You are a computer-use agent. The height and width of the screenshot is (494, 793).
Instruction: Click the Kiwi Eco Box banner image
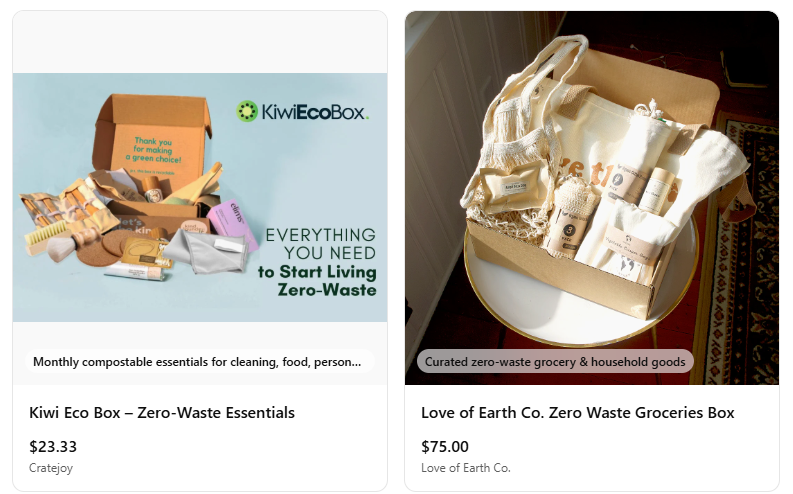pyautogui.click(x=200, y=198)
